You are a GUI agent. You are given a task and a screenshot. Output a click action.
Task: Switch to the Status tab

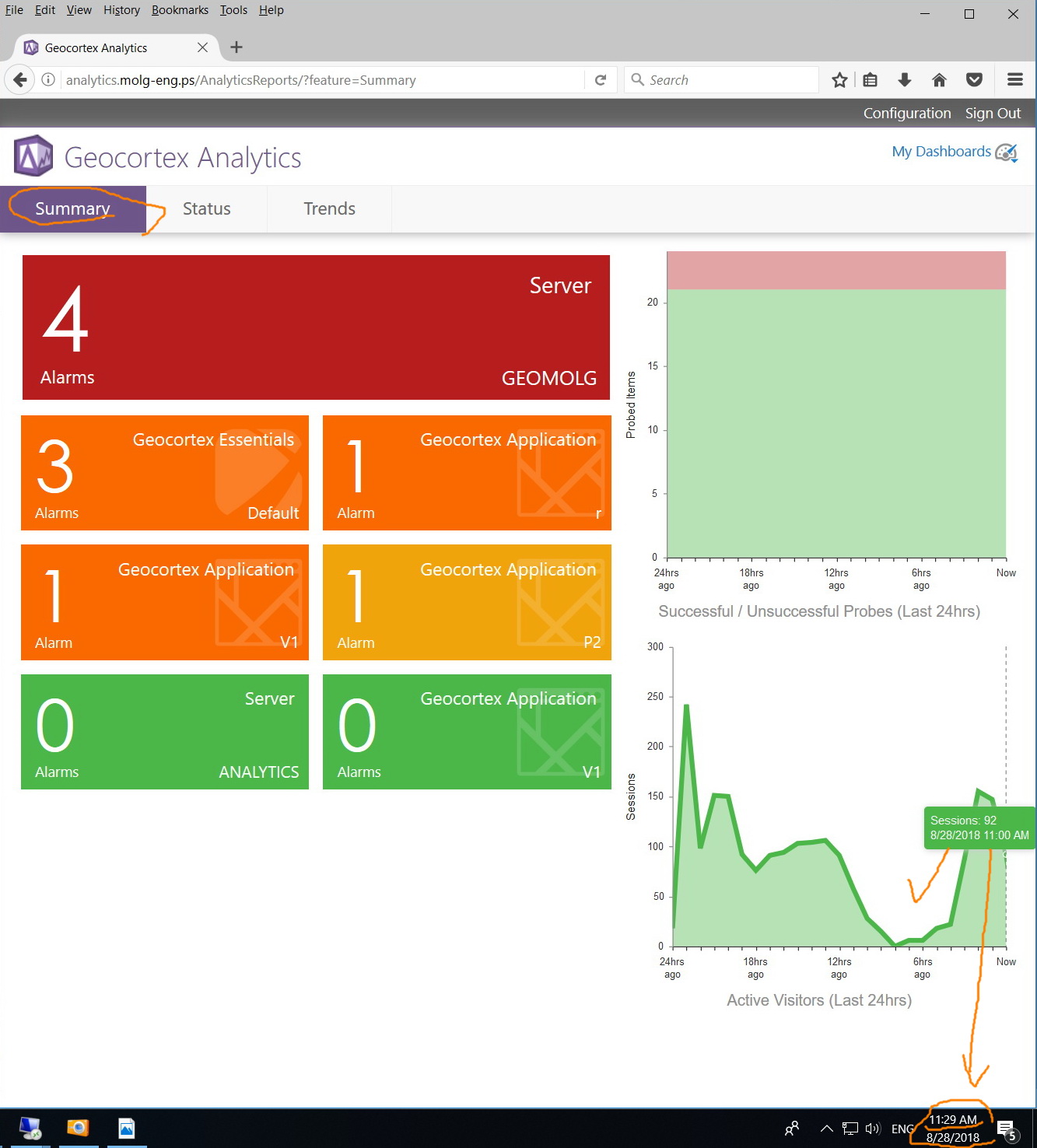(x=207, y=208)
